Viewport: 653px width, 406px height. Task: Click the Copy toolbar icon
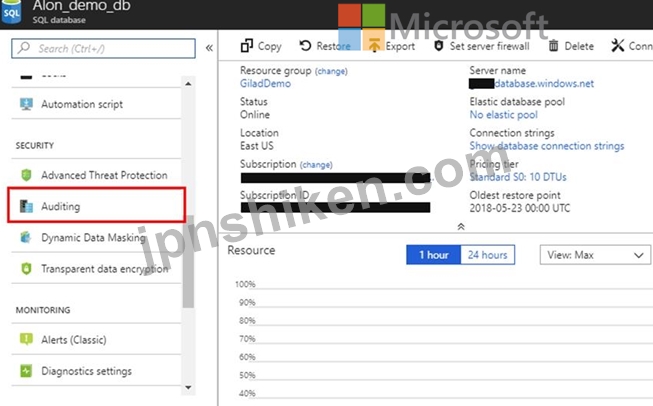[247, 45]
